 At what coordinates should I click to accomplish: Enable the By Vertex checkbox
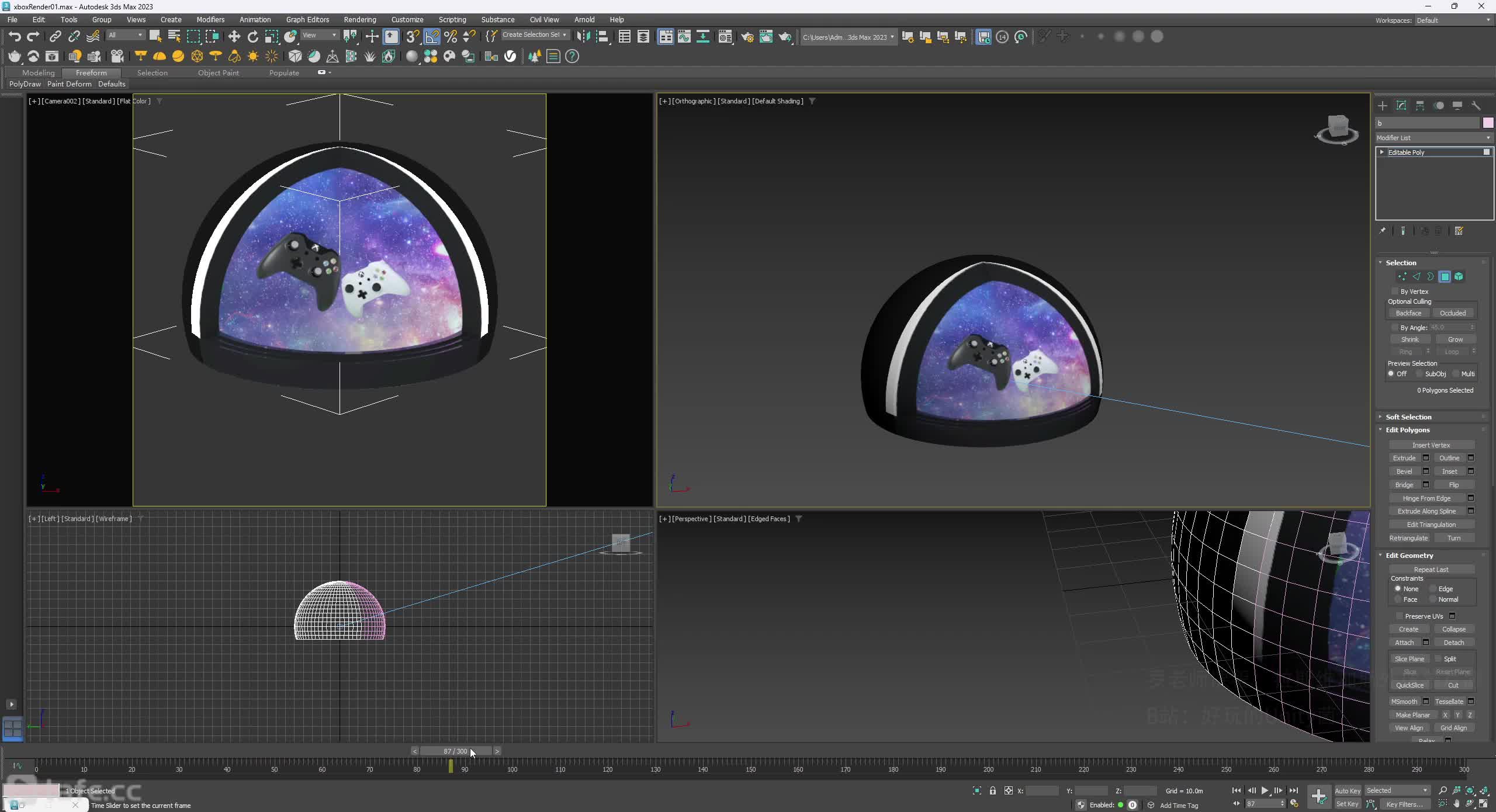click(1395, 291)
